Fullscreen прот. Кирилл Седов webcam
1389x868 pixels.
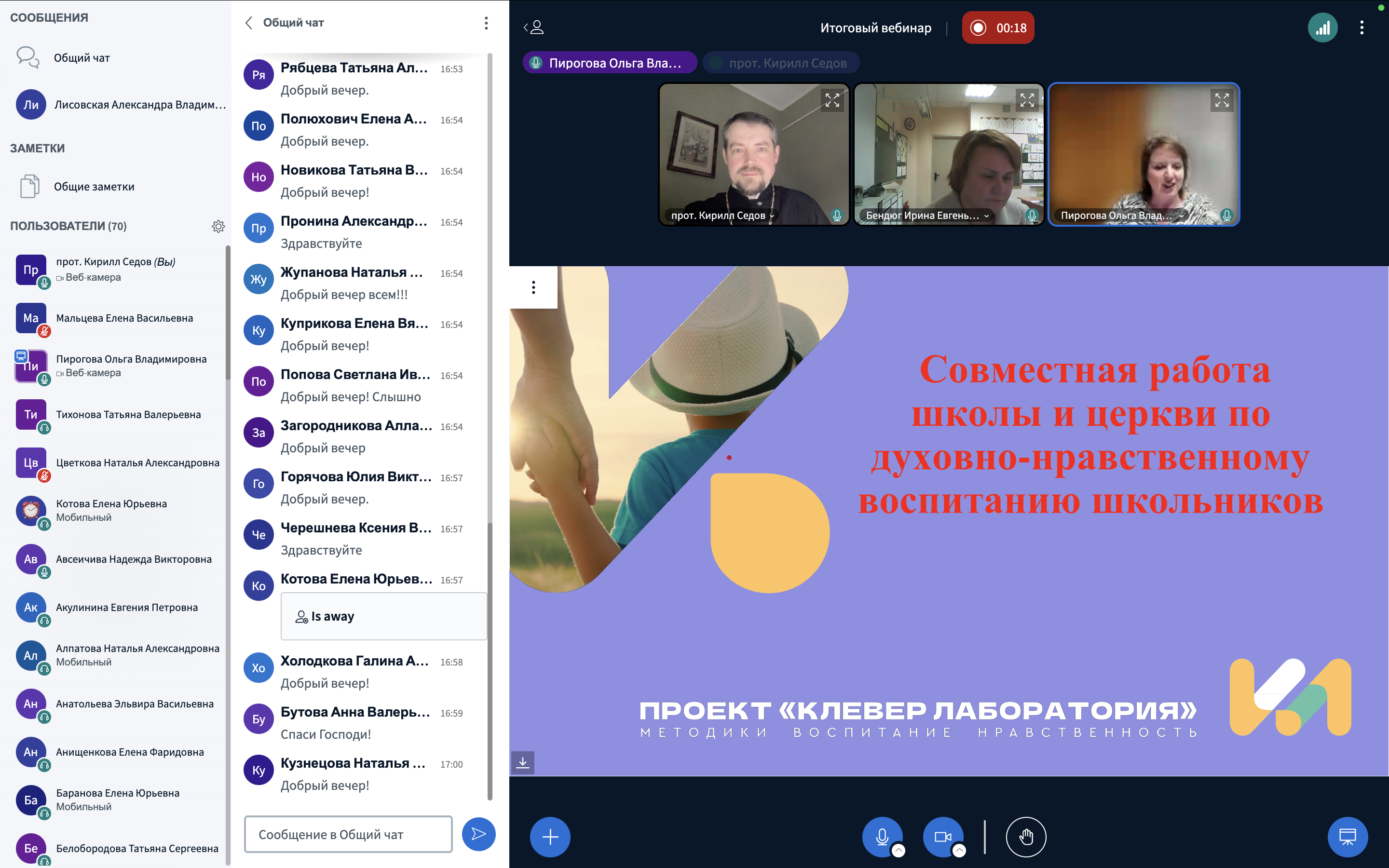tap(831, 100)
